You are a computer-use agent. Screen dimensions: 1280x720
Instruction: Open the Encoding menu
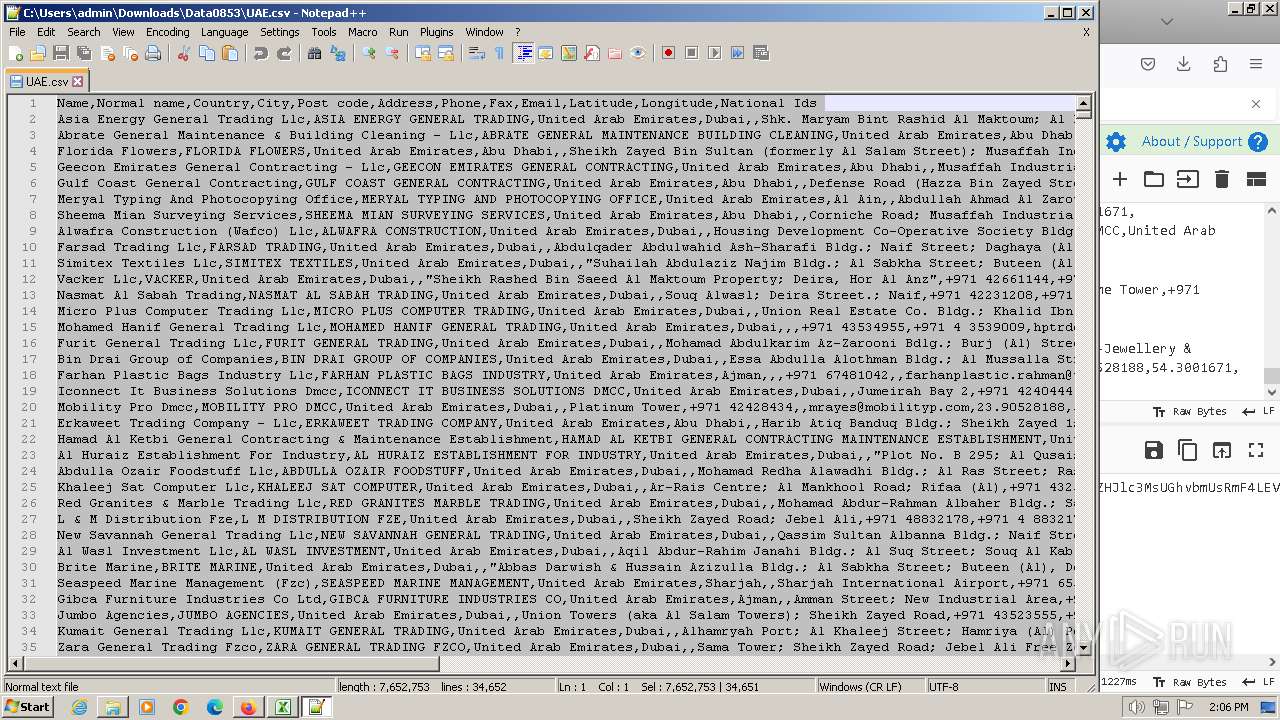click(x=167, y=32)
